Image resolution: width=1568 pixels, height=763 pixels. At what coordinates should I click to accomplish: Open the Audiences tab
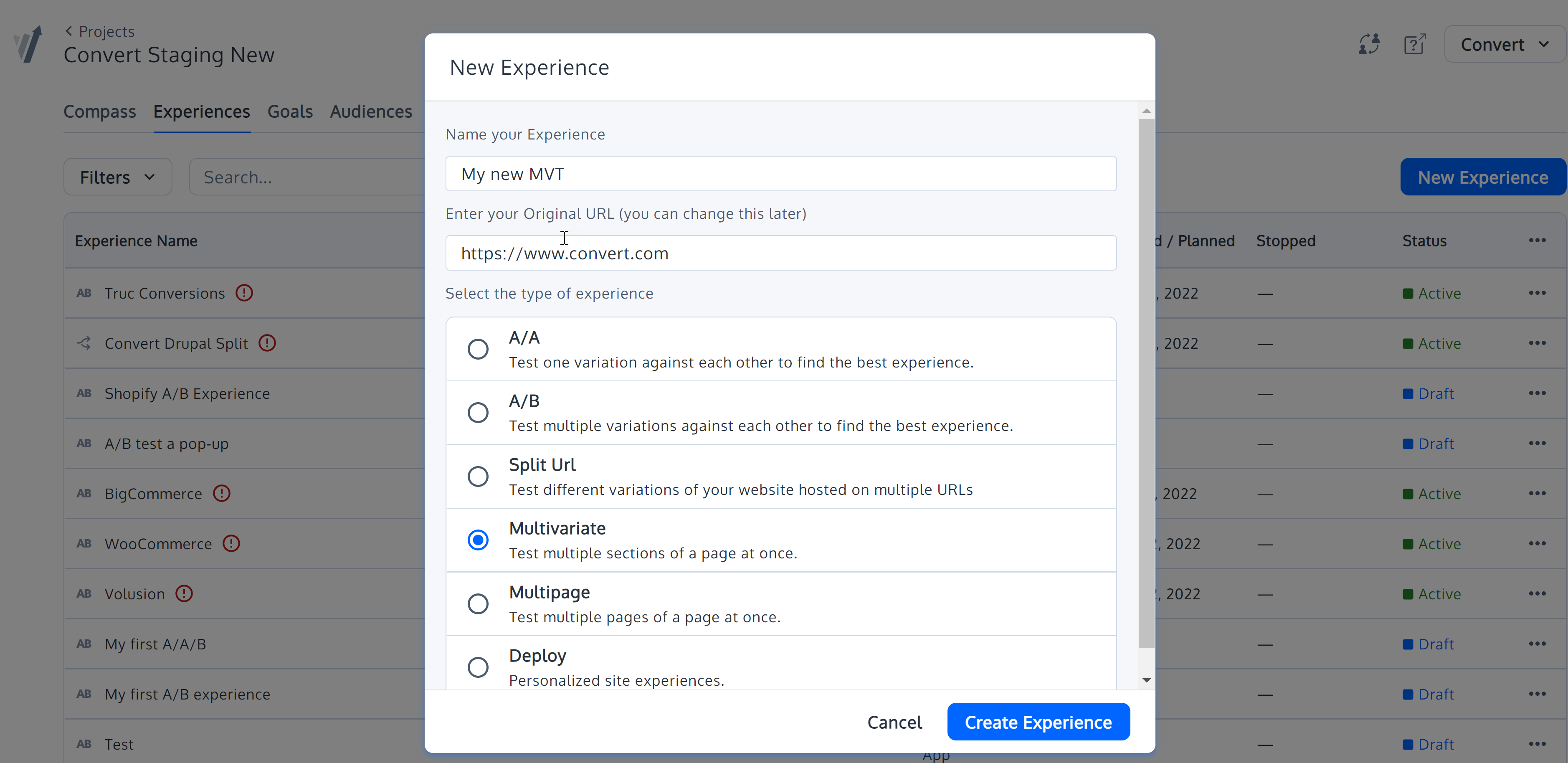pyautogui.click(x=371, y=112)
